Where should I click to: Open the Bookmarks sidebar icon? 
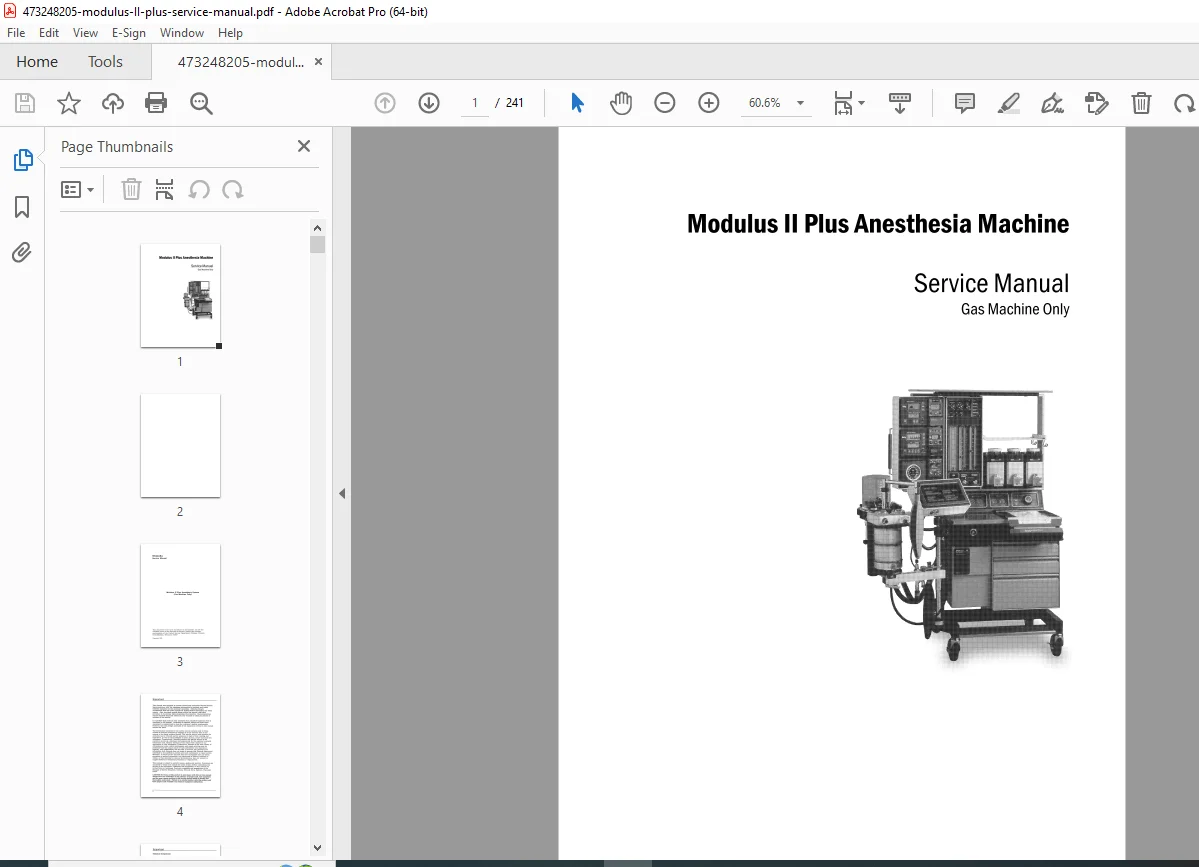pyautogui.click(x=22, y=206)
